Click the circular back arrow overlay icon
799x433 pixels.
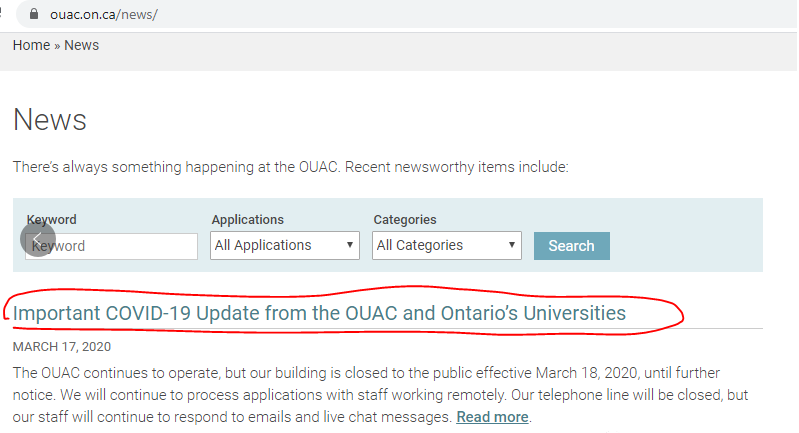pos(38,239)
